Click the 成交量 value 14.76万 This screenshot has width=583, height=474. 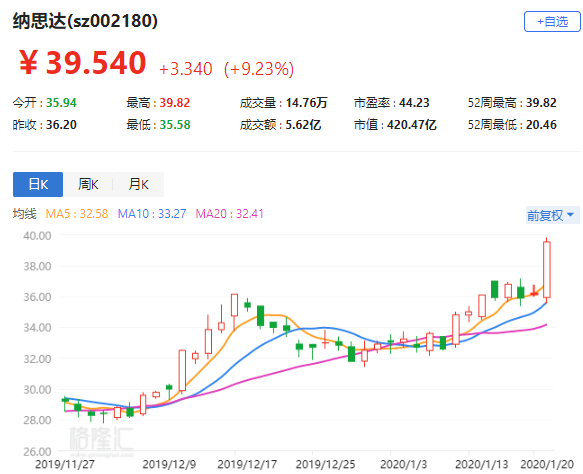pyautogui.click(x=306, y=103)
